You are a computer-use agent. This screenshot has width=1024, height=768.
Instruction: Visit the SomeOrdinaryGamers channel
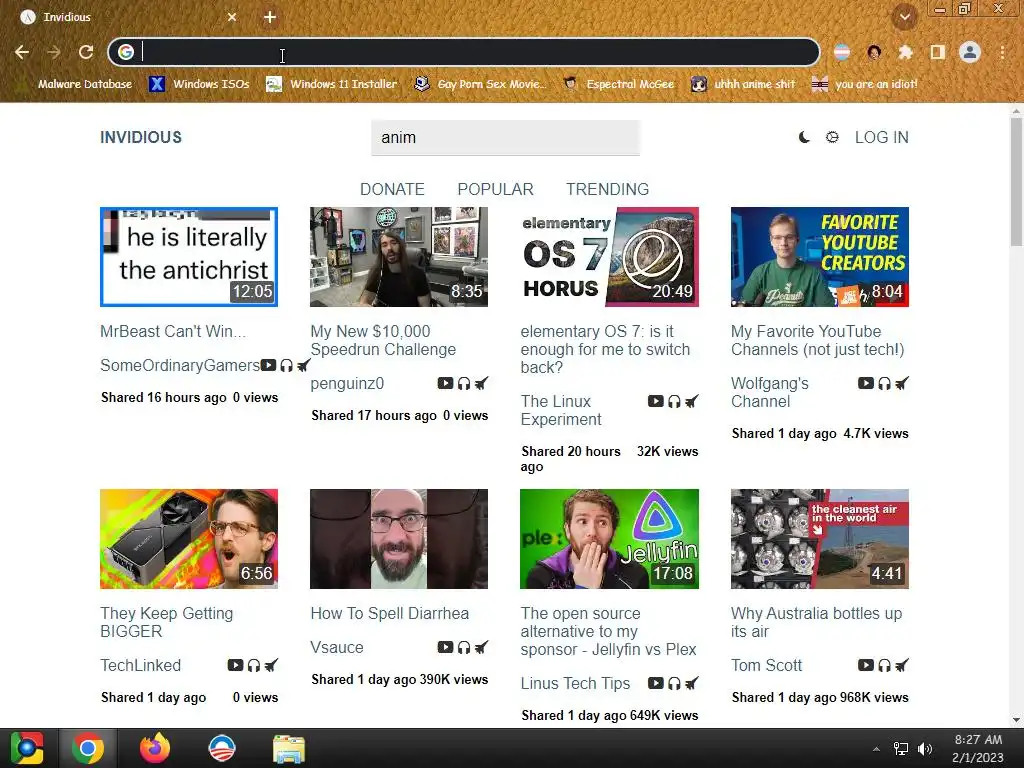180,365
